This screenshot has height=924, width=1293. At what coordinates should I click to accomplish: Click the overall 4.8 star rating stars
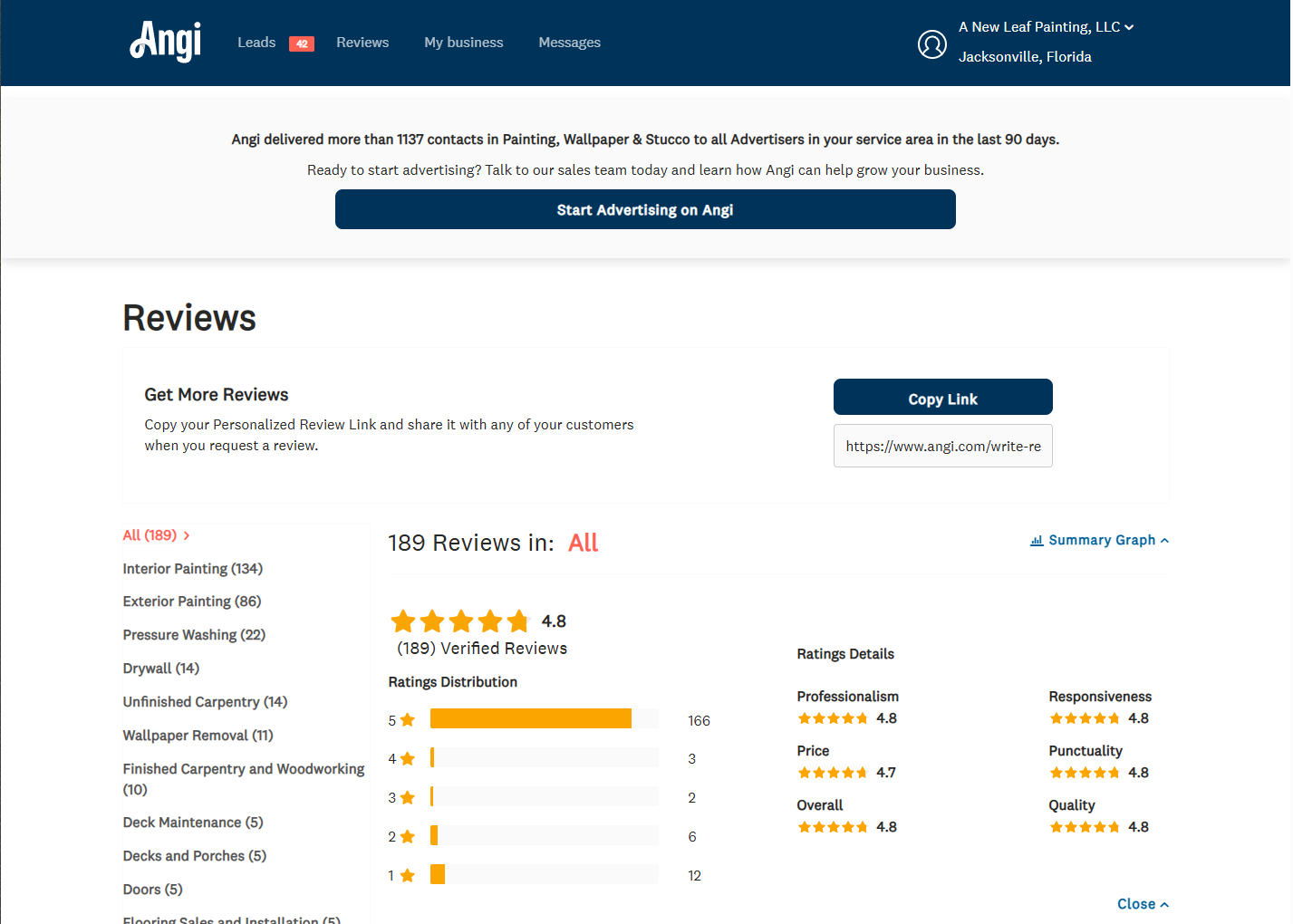[x=460, y=621]
